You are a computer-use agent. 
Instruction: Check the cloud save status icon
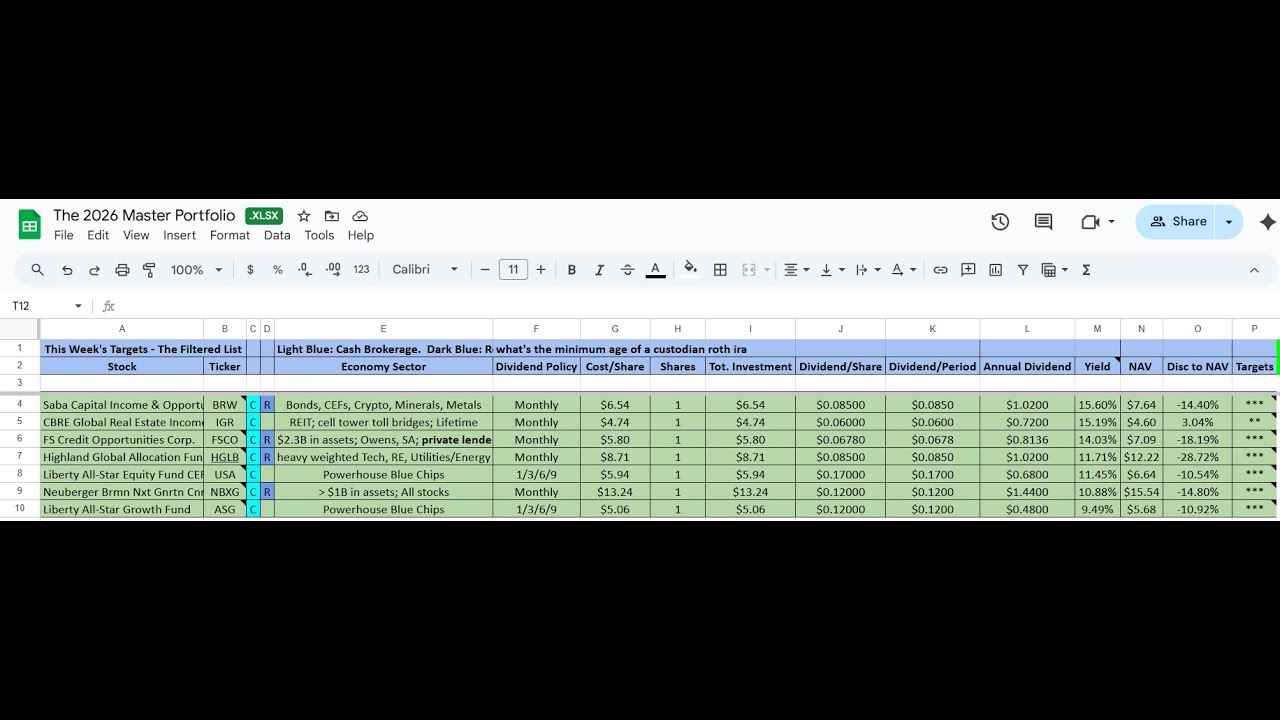pos(360,216)
